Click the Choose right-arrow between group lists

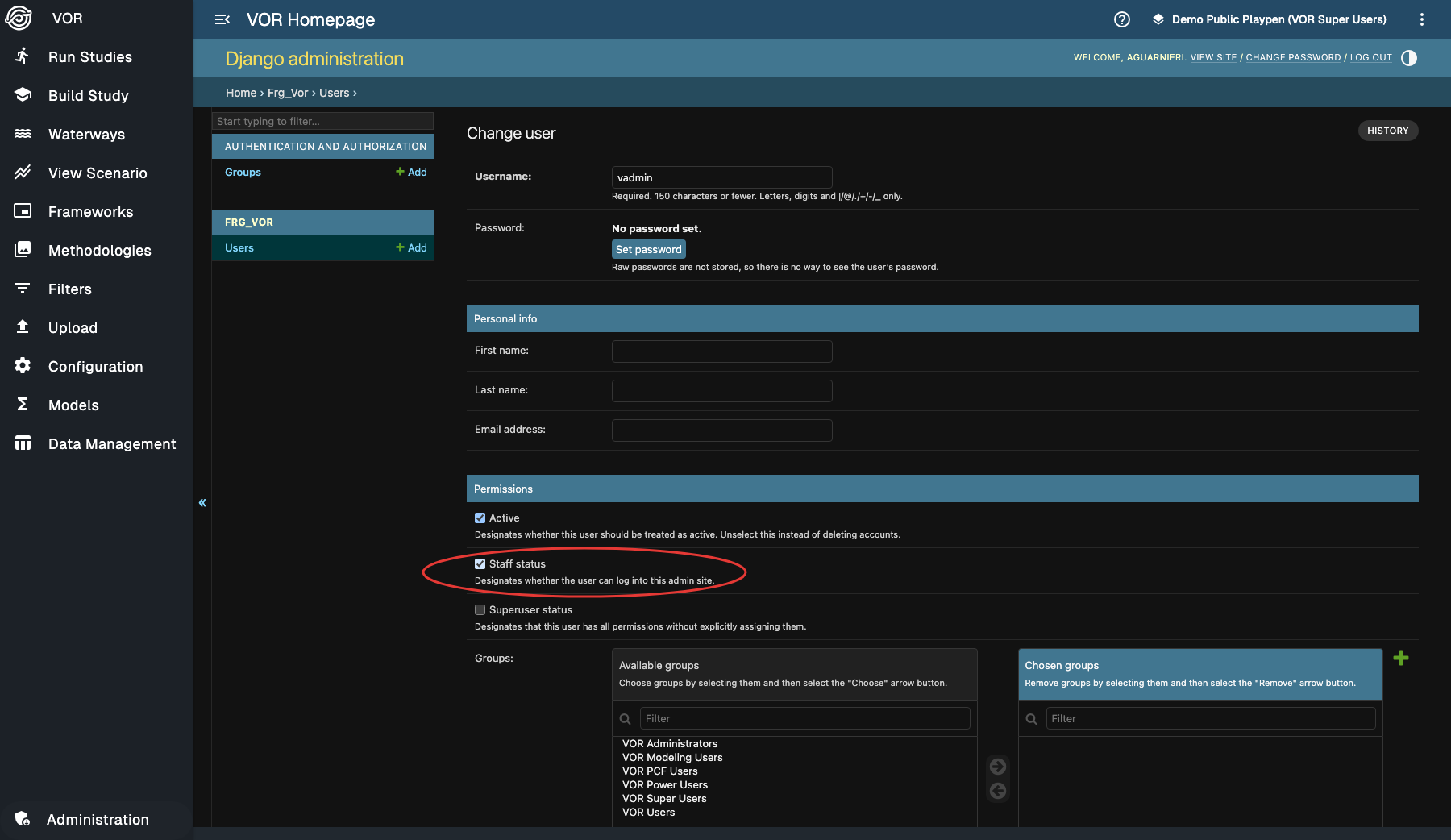(x=997, y=767)
